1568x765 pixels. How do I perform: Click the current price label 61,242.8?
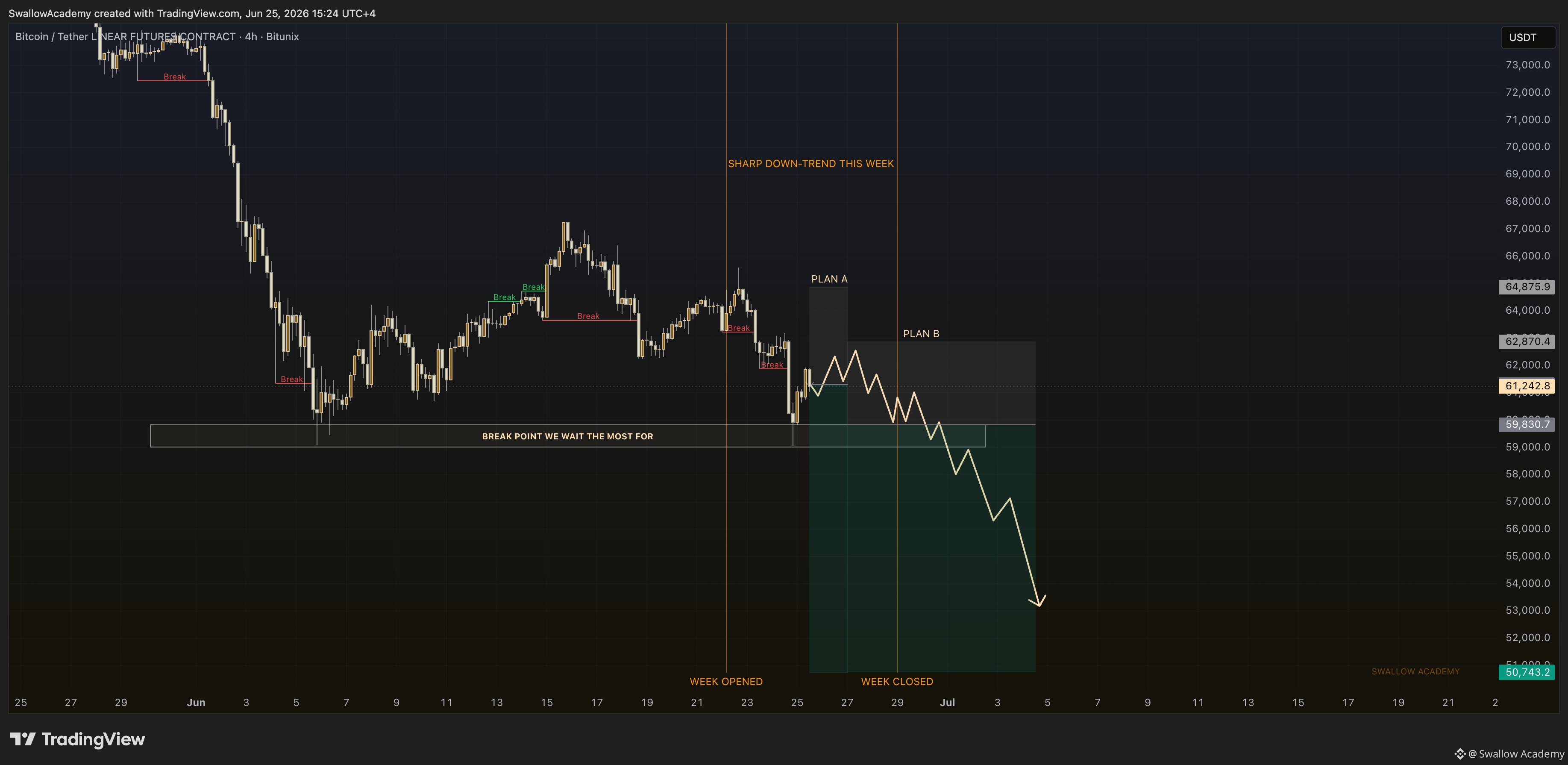(x=1527, y=386)
